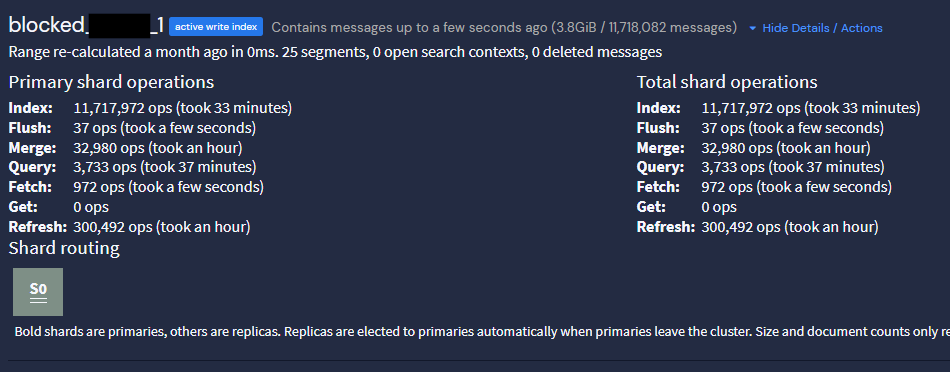Select Total shard Refresh 300,492 ops text
This screenshot has height=372, width=950.
coord(789,227)
